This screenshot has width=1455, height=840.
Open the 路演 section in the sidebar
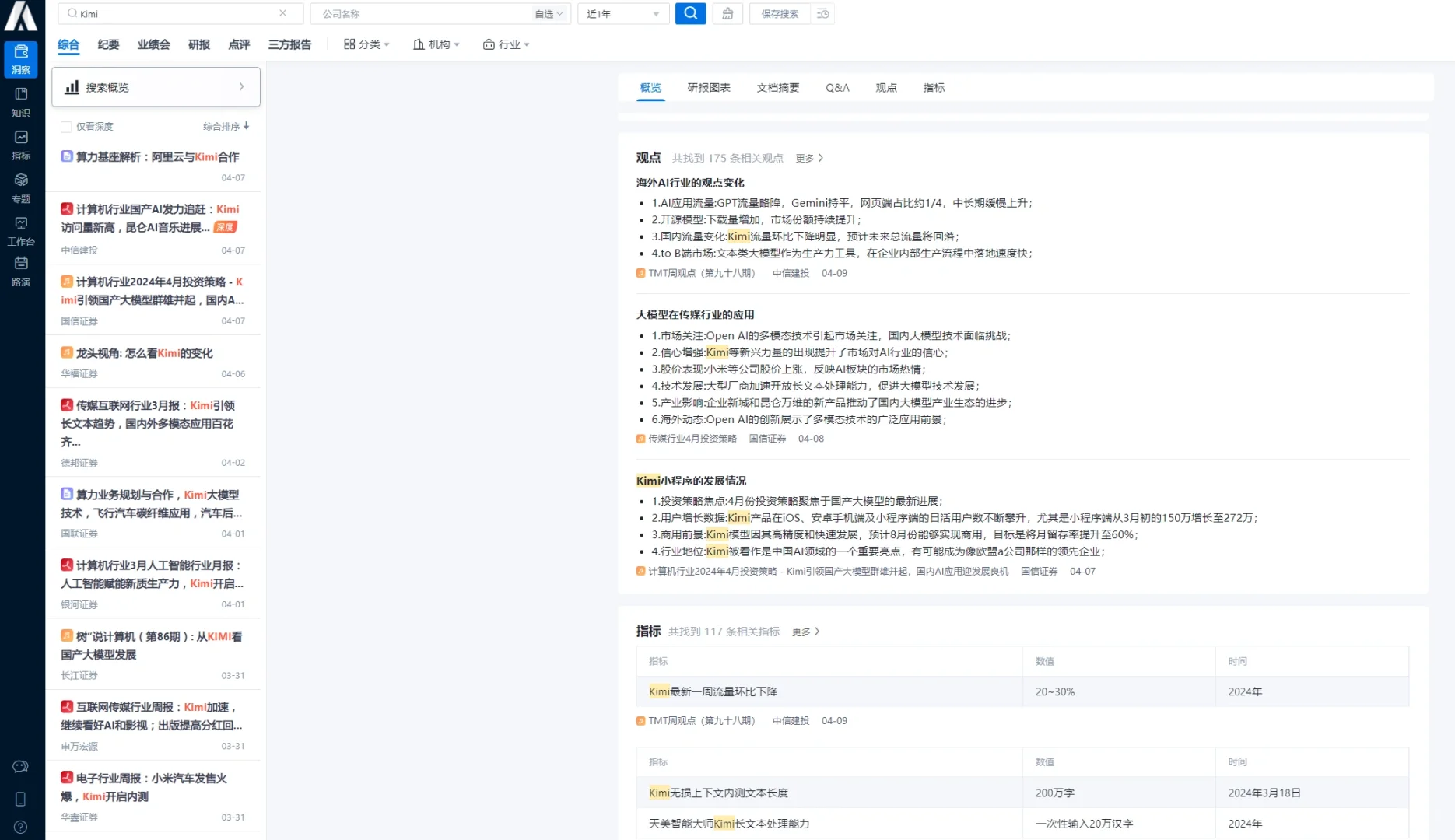(21, 271)
